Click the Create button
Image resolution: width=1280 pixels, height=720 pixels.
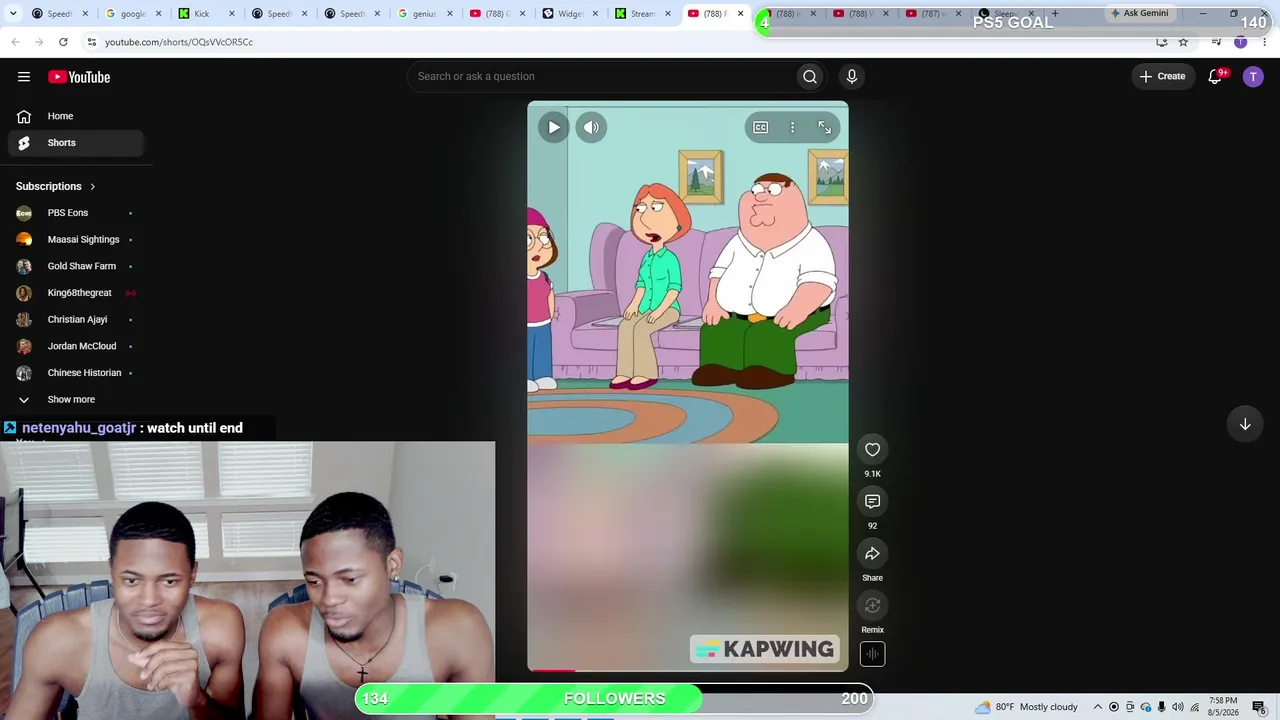(1163, 77)
